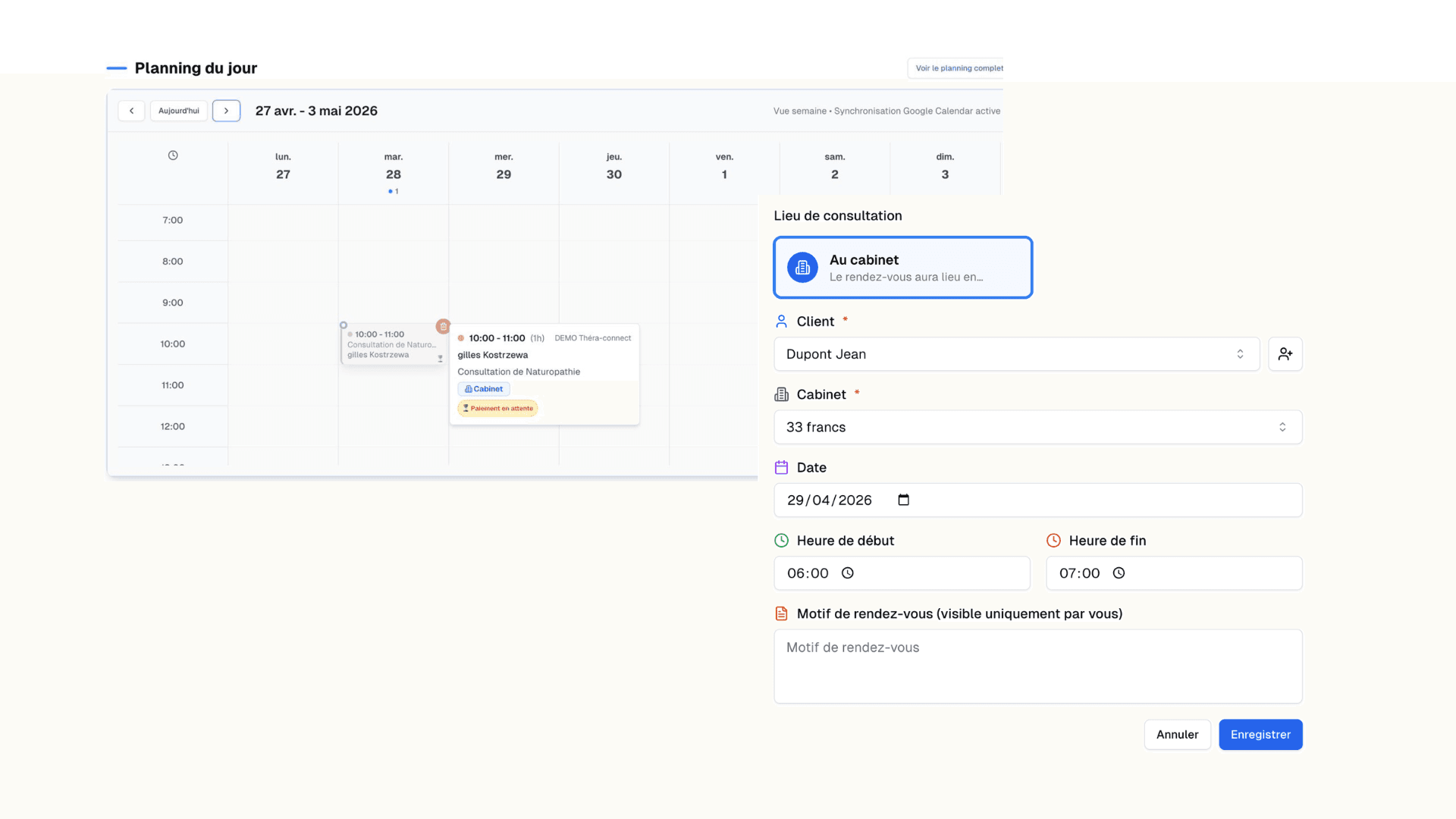Click the building icon inside the Au cabinet card
1456x819 pixels.
click(802, 267)
